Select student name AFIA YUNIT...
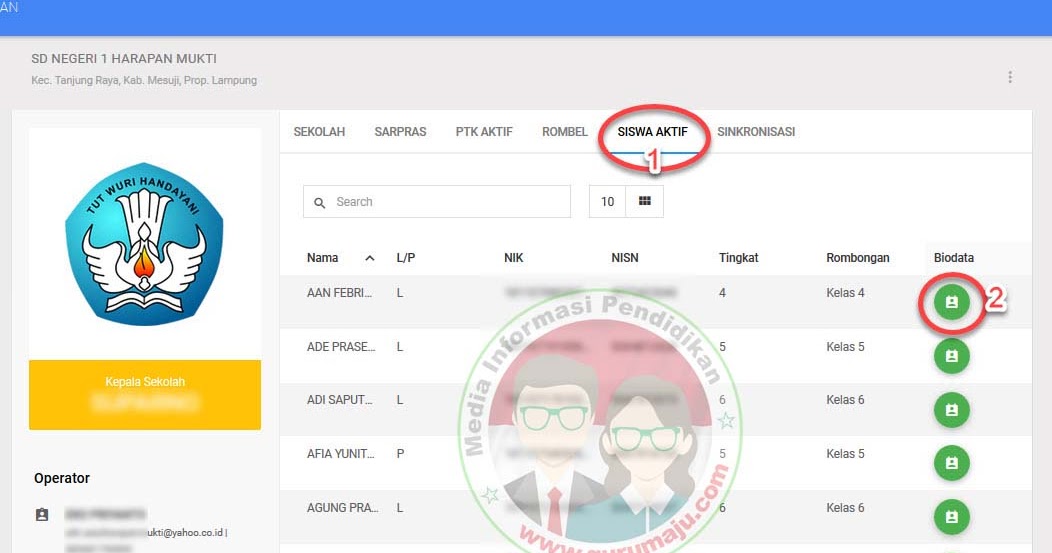Image resolution: width=1052 pixels, height=553 pixels. [x=340, y=454]
